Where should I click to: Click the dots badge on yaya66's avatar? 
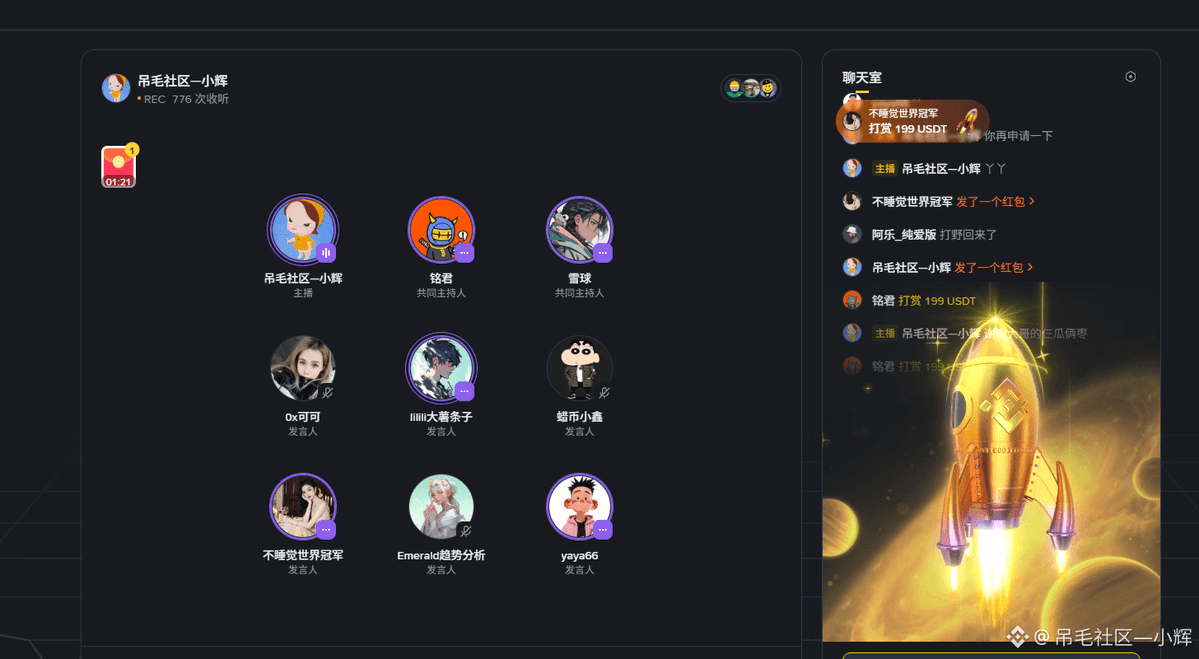(603, 529)
